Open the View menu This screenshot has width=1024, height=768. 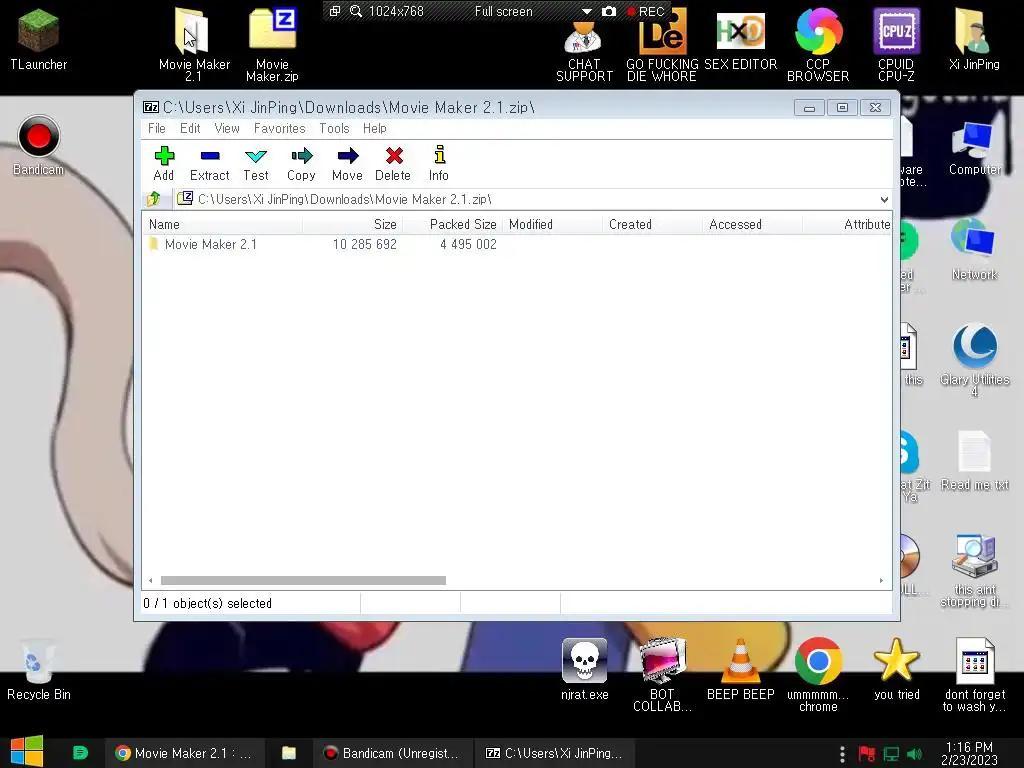click(x=227, y=128)
